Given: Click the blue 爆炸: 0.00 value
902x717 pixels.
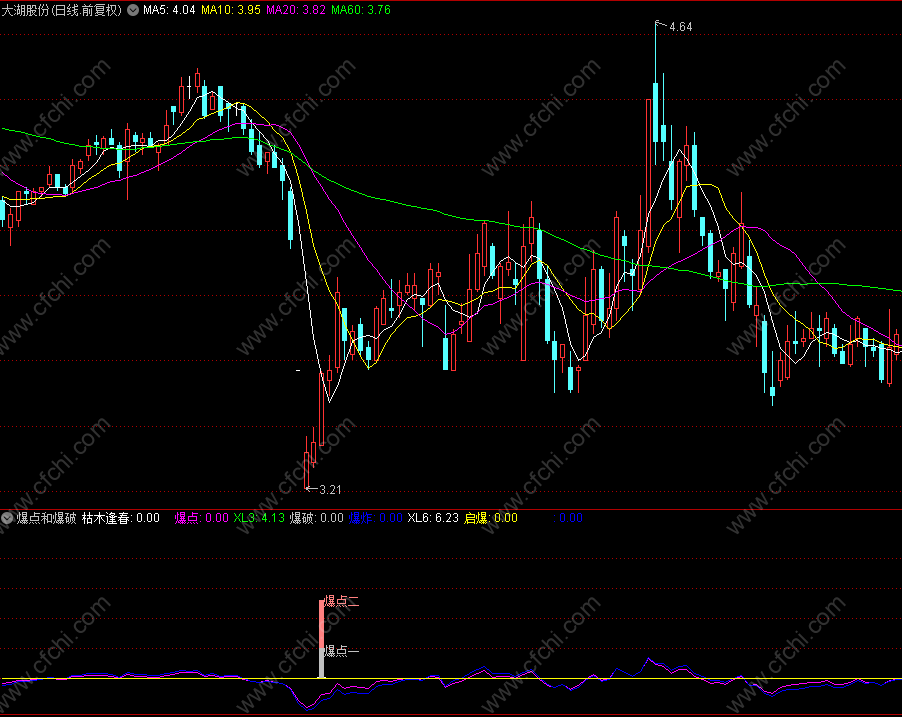Looking at the screenshot, I should (376, 518).
